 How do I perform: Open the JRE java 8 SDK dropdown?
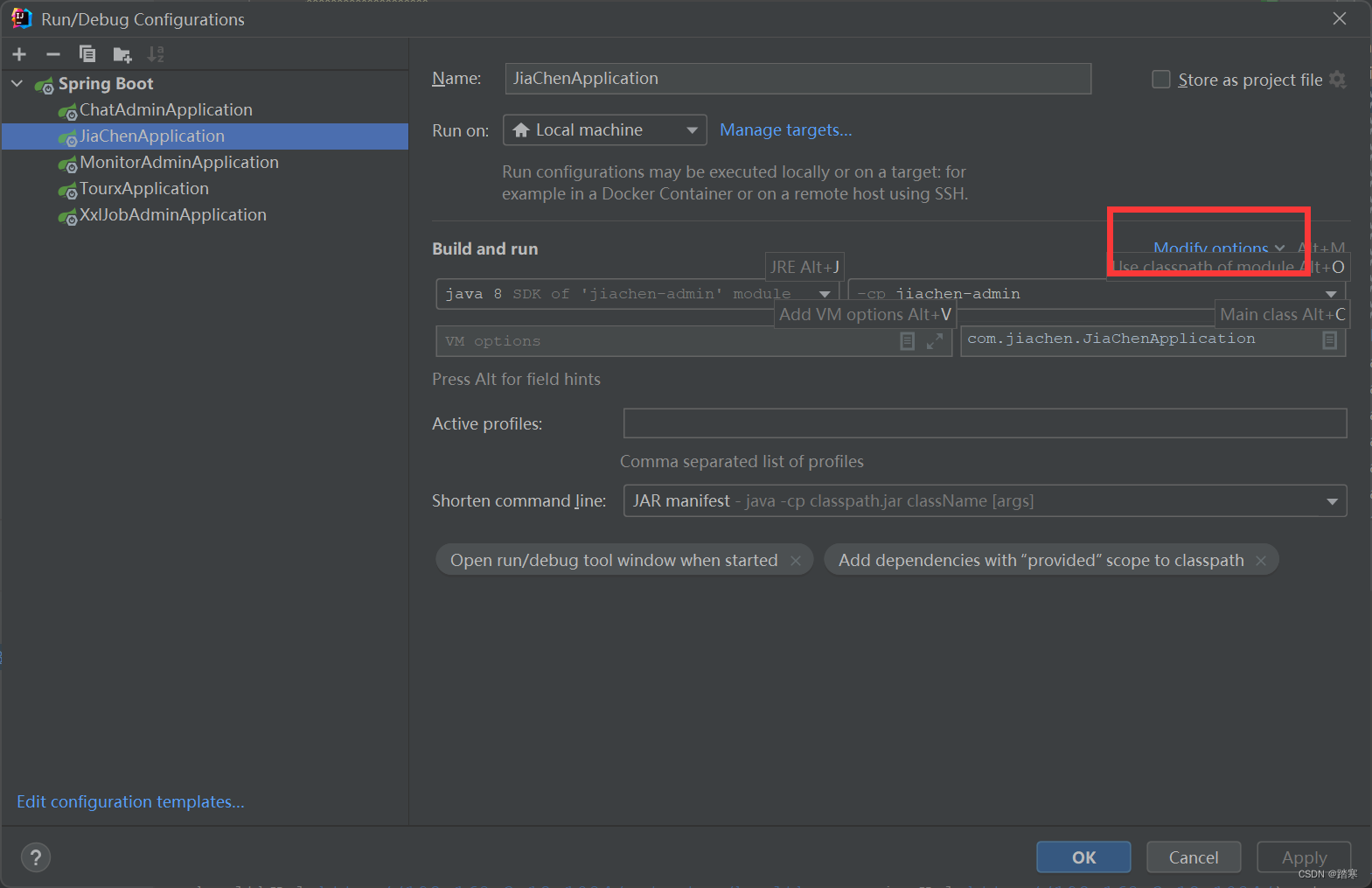tap(637, 294)
